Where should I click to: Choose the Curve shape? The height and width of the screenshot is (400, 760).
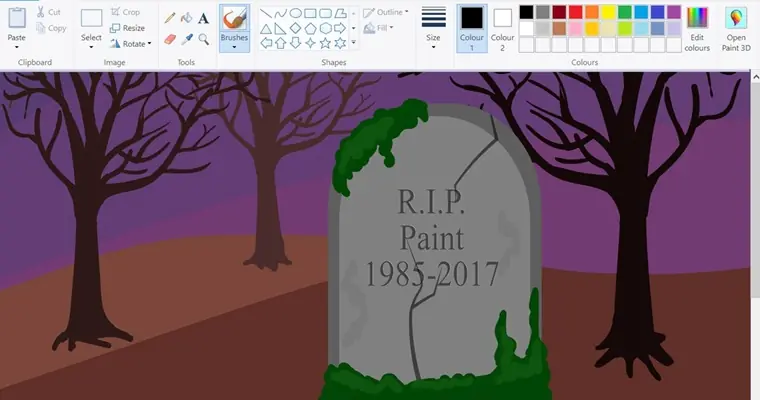[280, 13]
